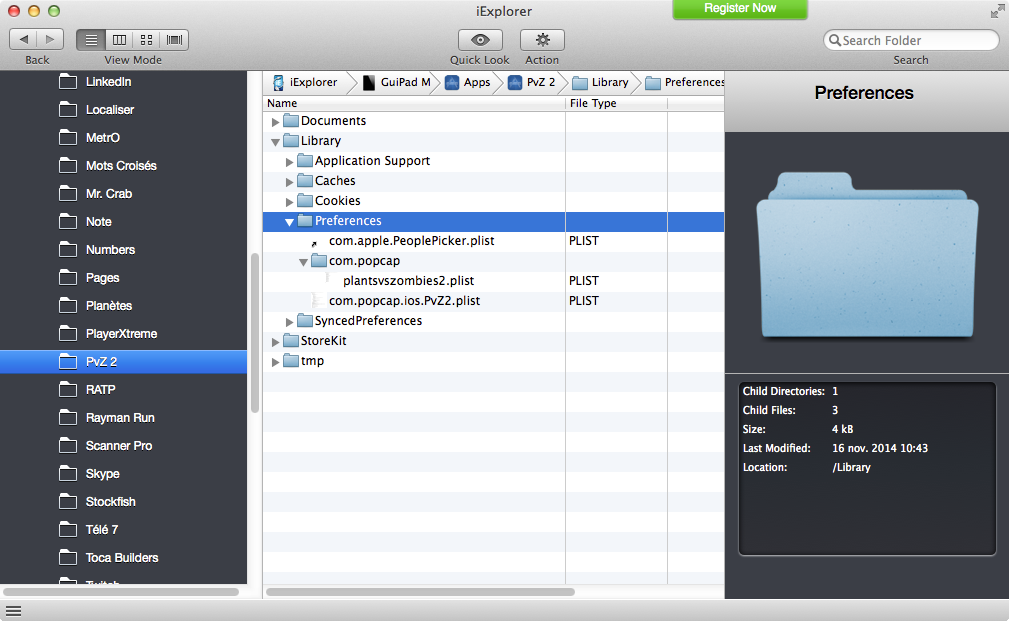Click the Library breadcrumb

pos(600,82)
